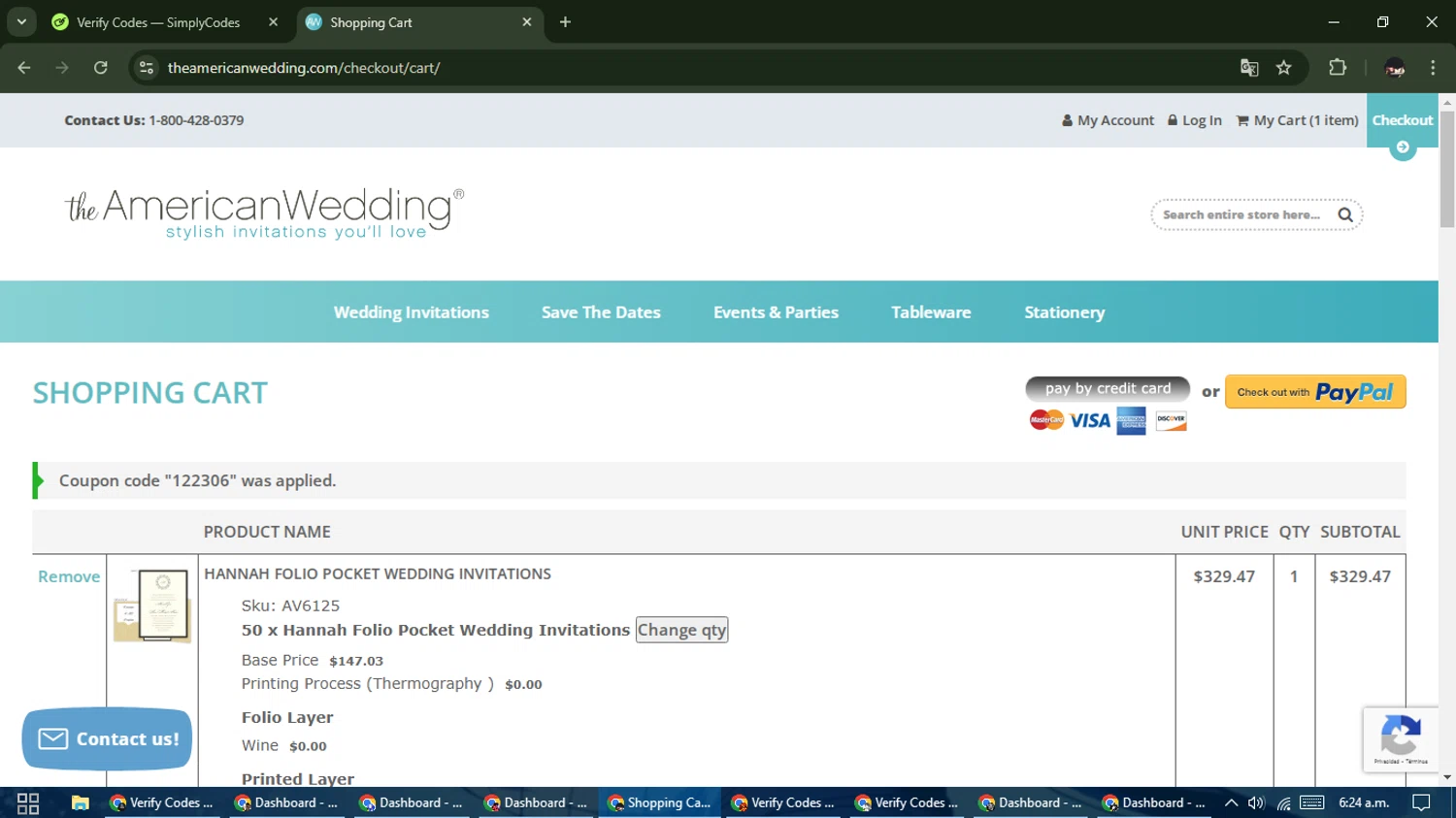
Task: Remove the Hannah Folio item
Action: click(69, 576)
